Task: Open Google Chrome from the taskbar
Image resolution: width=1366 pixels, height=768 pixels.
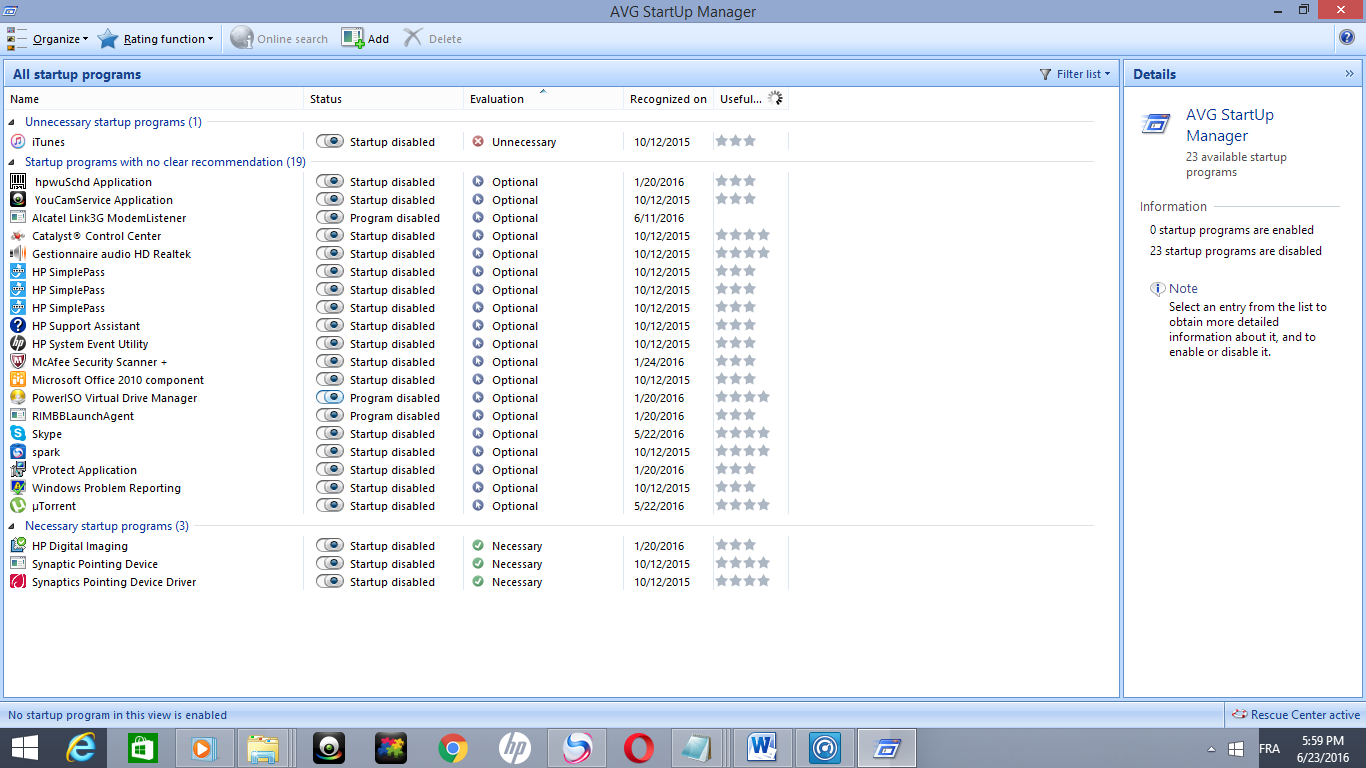Action: [x=453, y=748]
